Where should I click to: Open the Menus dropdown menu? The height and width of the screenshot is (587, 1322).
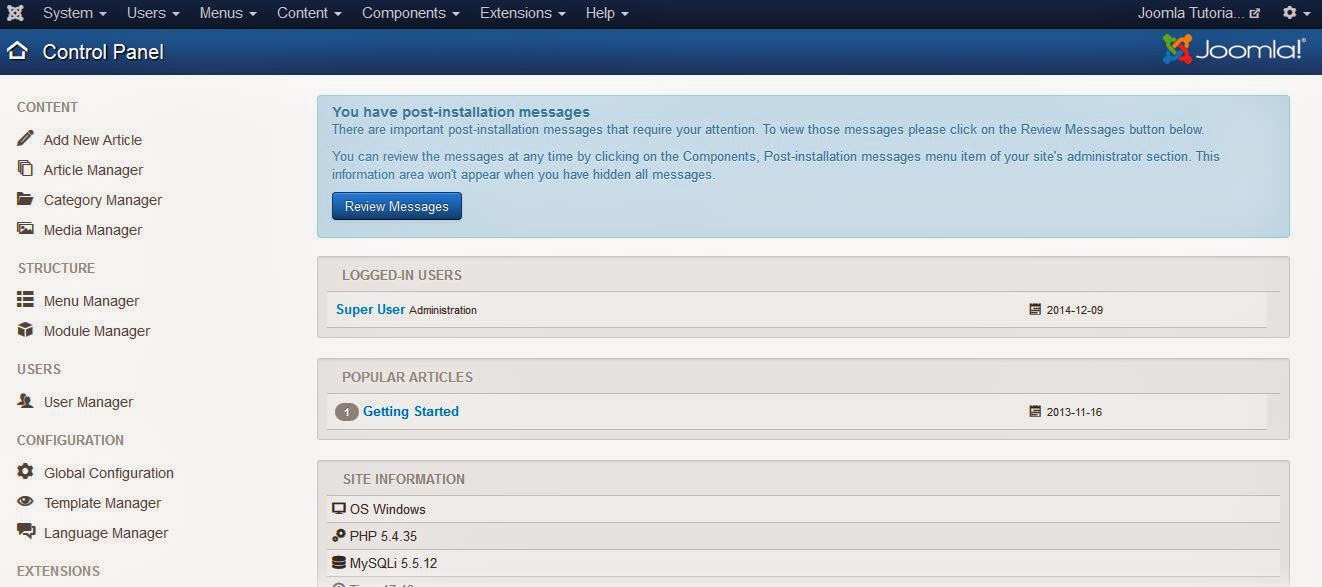tap(228, 13)
